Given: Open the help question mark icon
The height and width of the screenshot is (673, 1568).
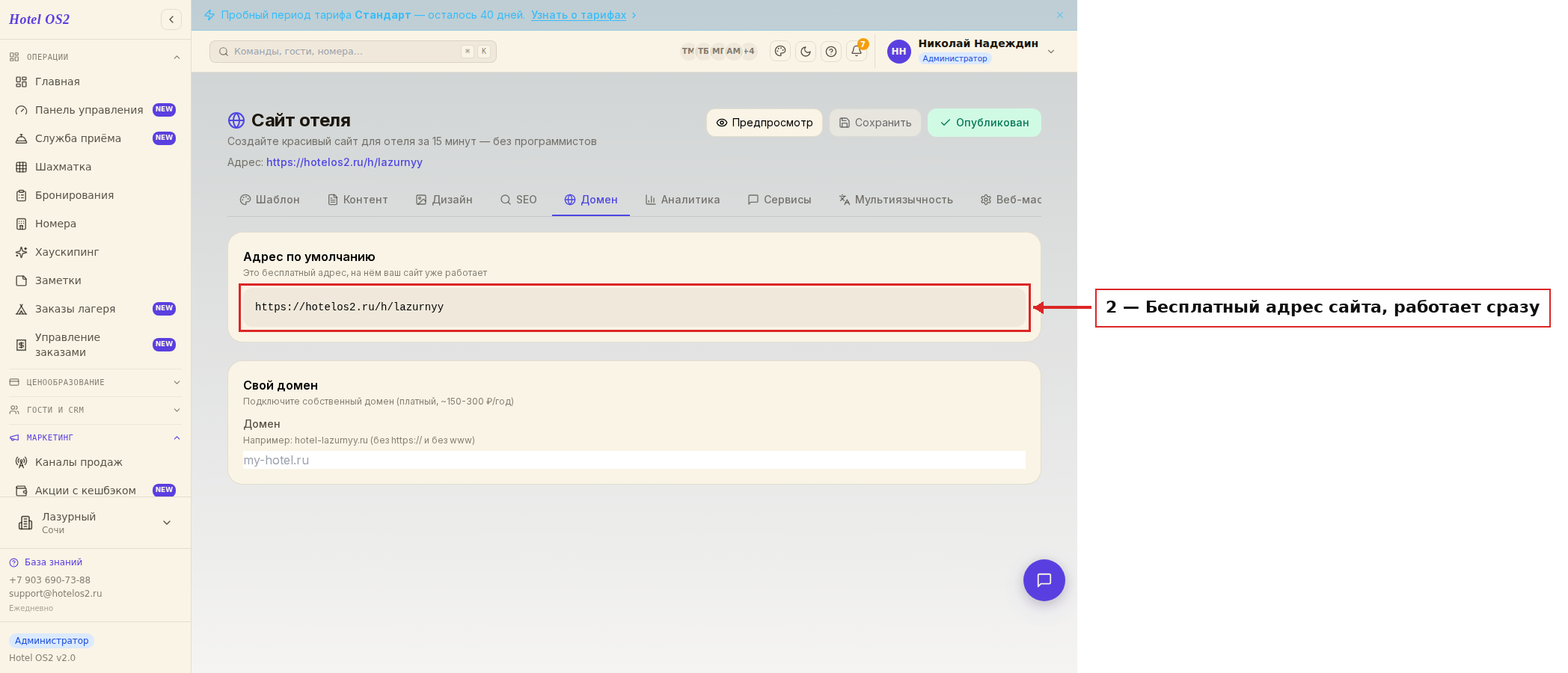Looking at the screenshot, I should (831, 52).
